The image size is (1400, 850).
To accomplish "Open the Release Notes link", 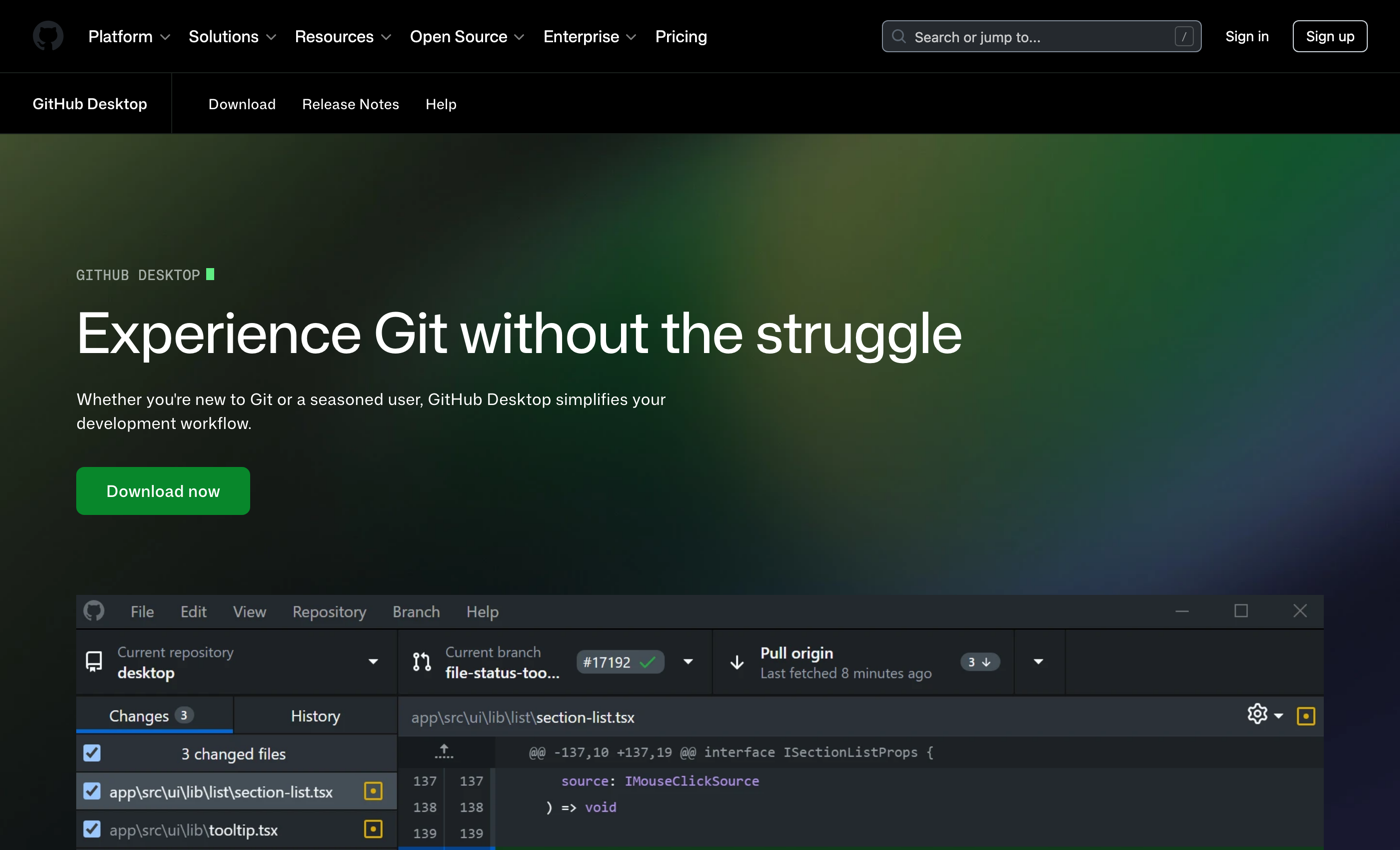I will point(350,104).
